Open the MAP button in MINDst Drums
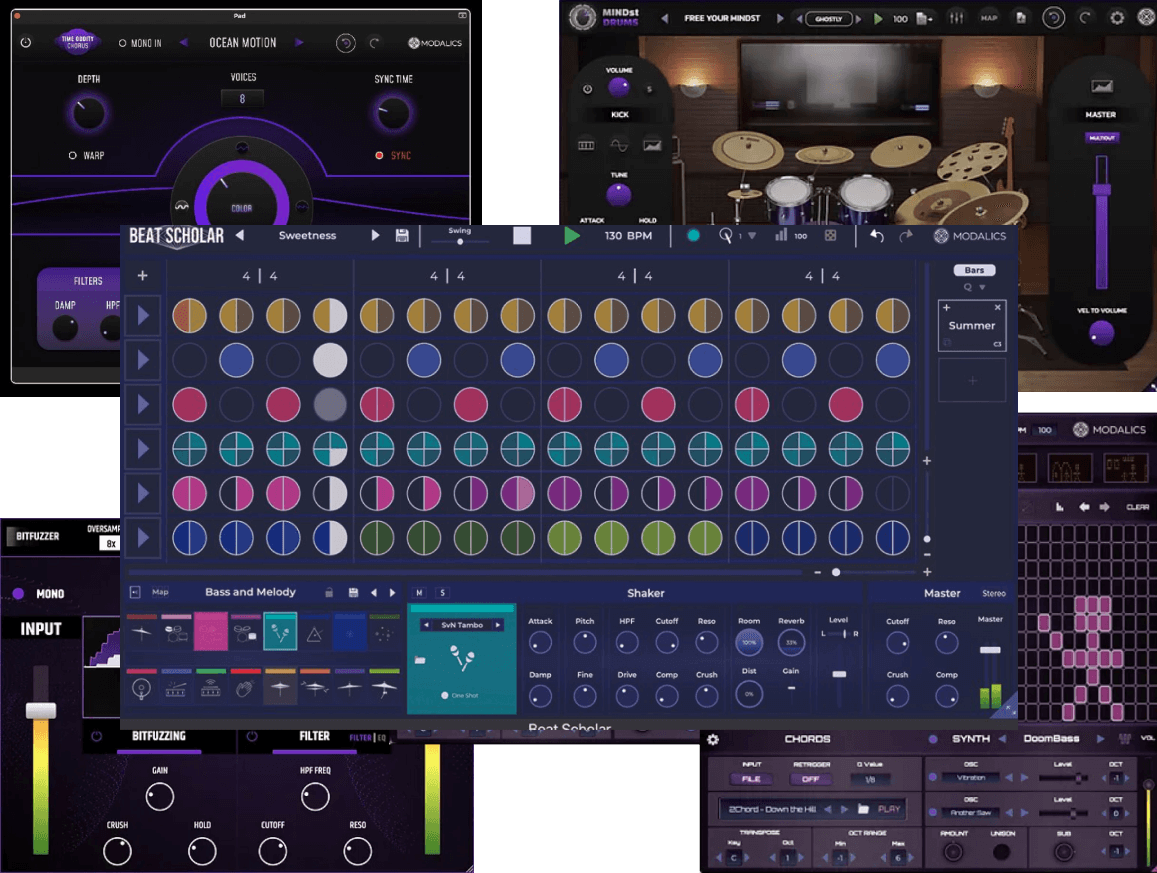 pyautogui.click(x=989, y=18)
